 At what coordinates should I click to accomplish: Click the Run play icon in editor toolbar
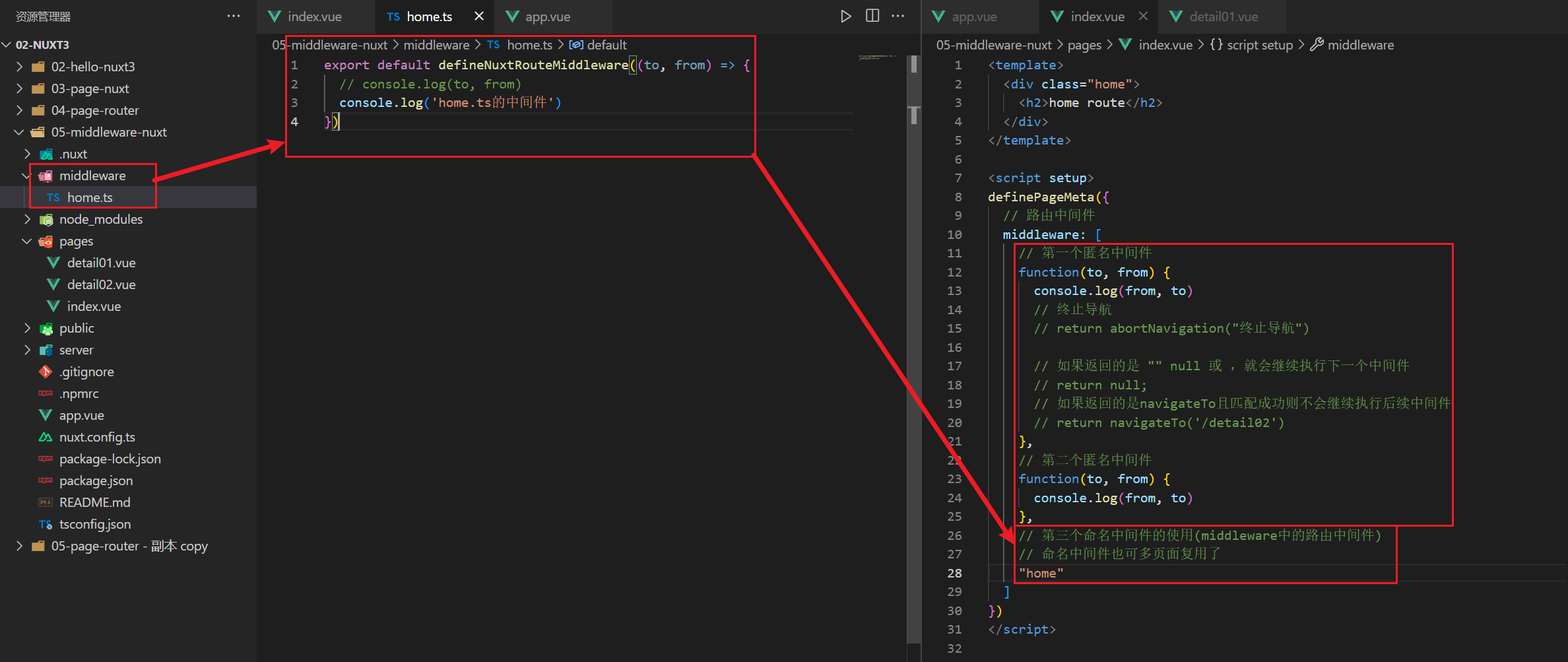pyautogui.click(x=845, y=17)
